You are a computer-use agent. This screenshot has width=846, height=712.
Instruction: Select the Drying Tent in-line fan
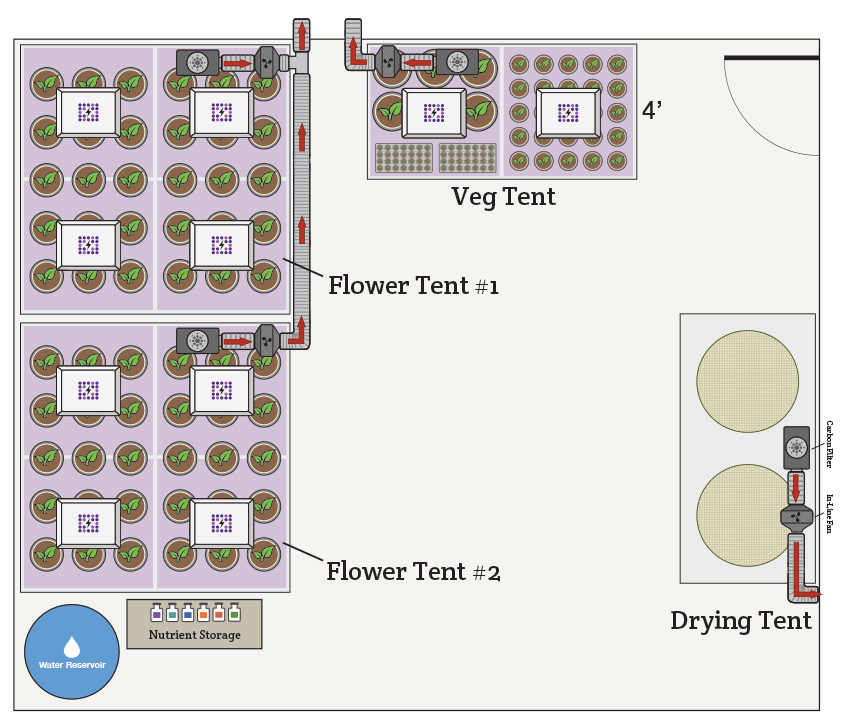coord(796,517)
